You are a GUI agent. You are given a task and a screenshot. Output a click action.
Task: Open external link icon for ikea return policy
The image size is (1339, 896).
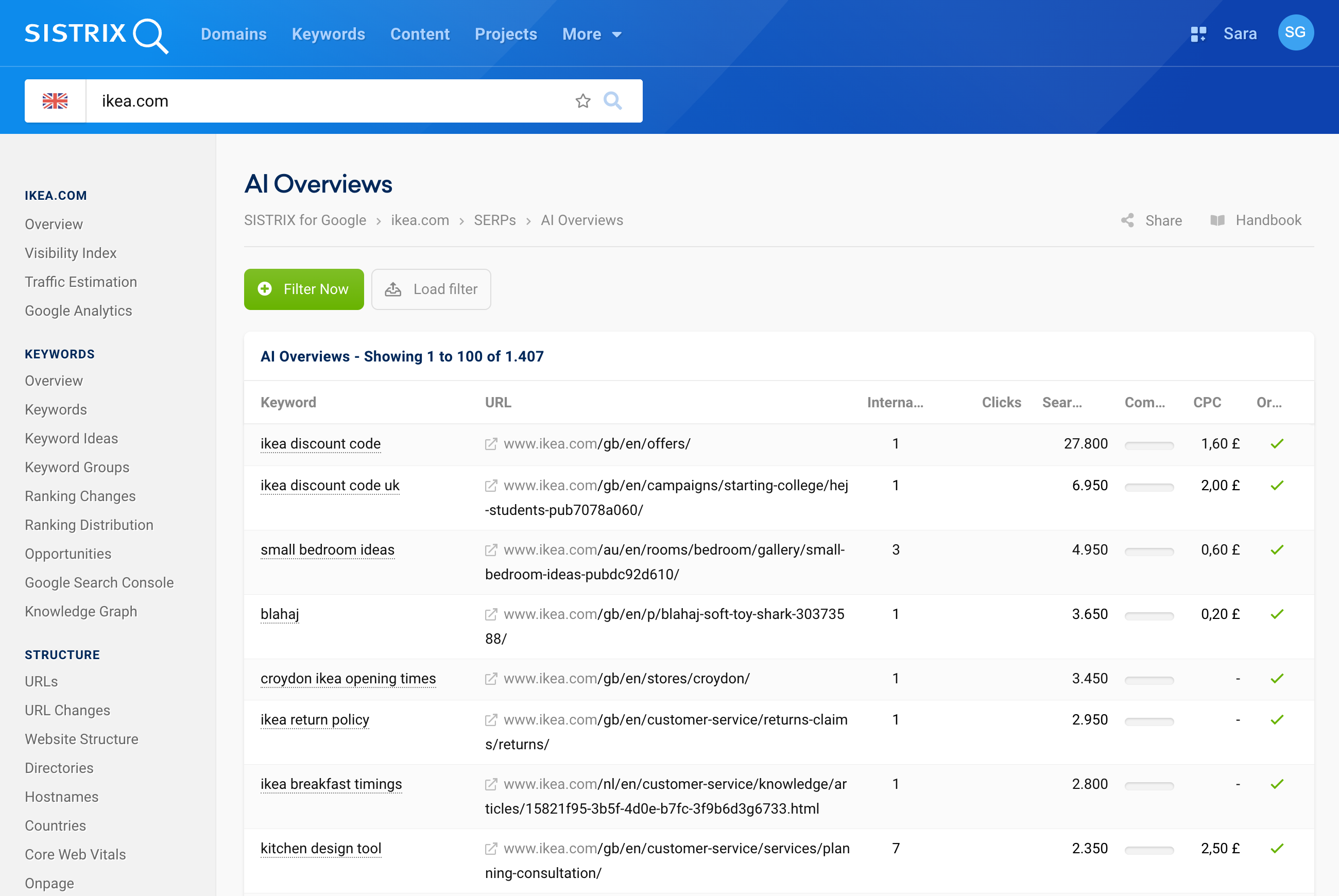click(491, 720)
